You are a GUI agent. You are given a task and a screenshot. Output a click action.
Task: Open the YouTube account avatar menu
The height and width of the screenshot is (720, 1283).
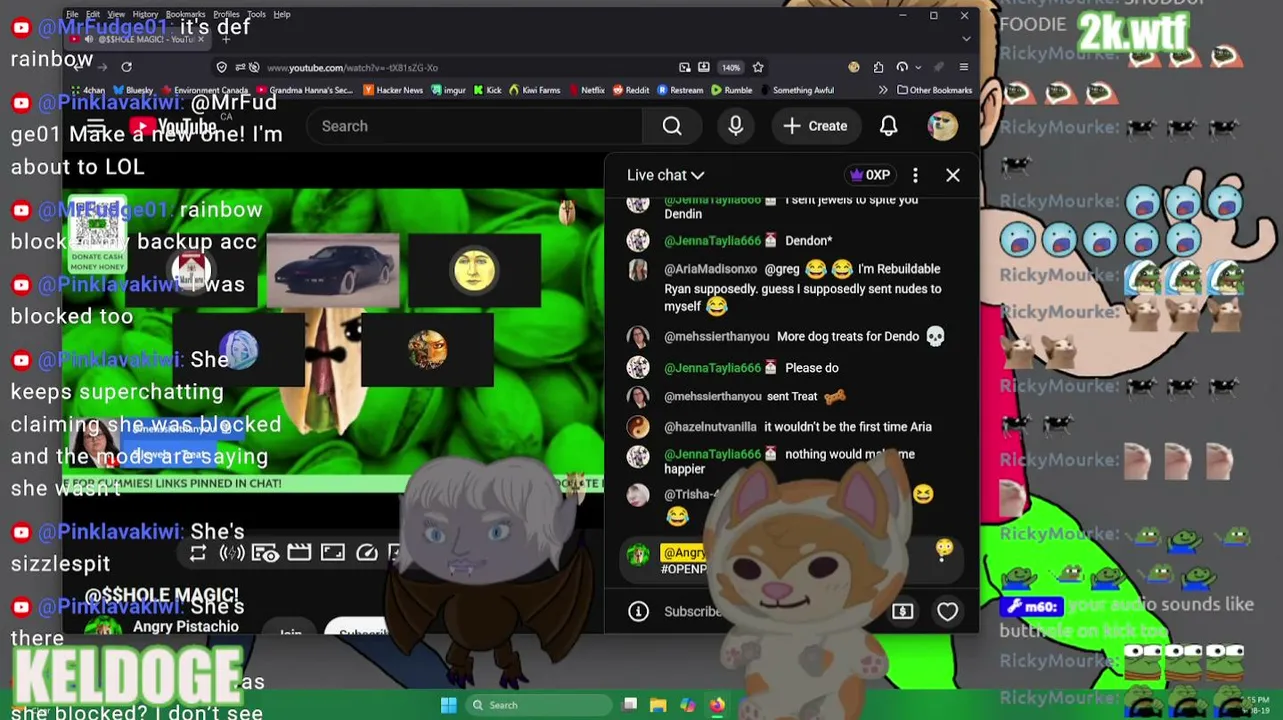[x=942, y=126]
